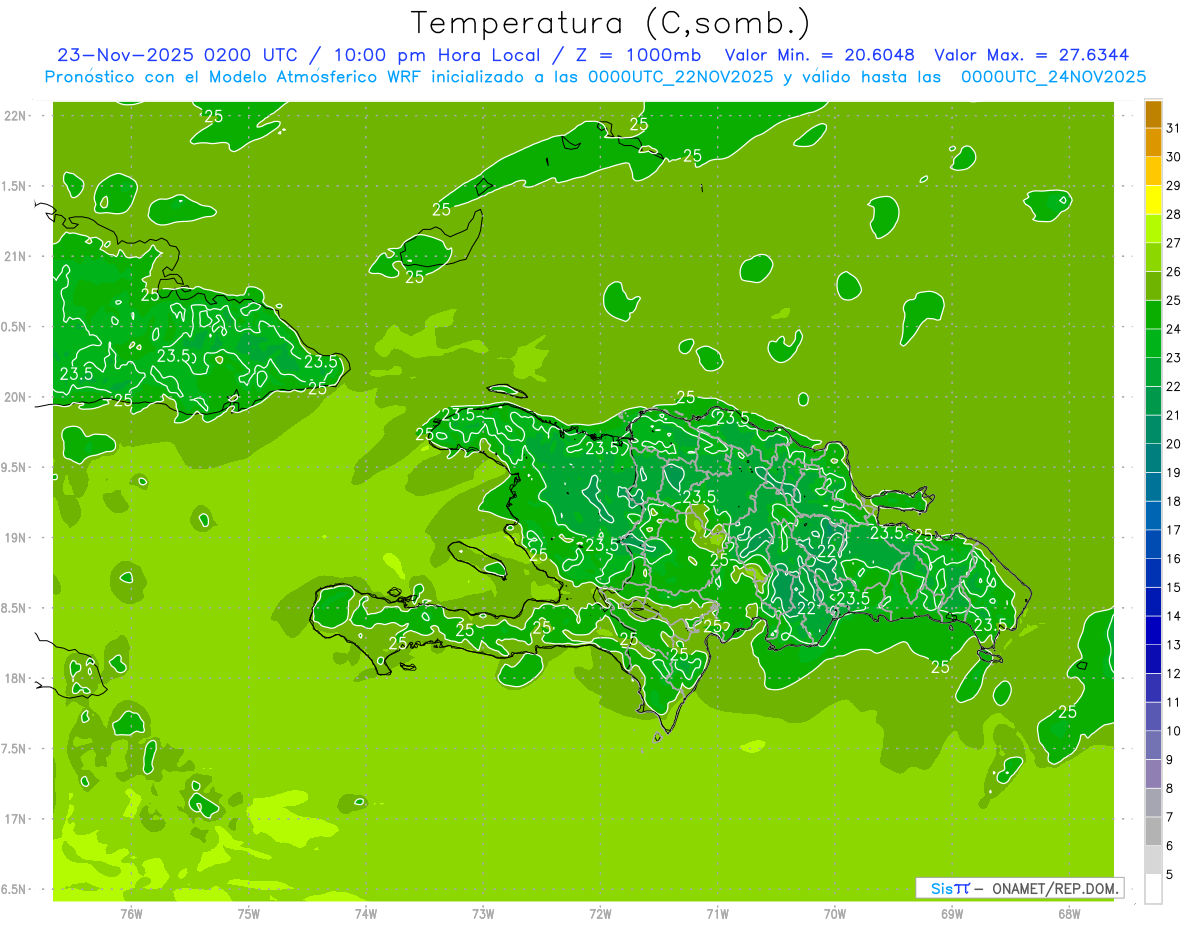Click the color scale value "9"

1170,760
